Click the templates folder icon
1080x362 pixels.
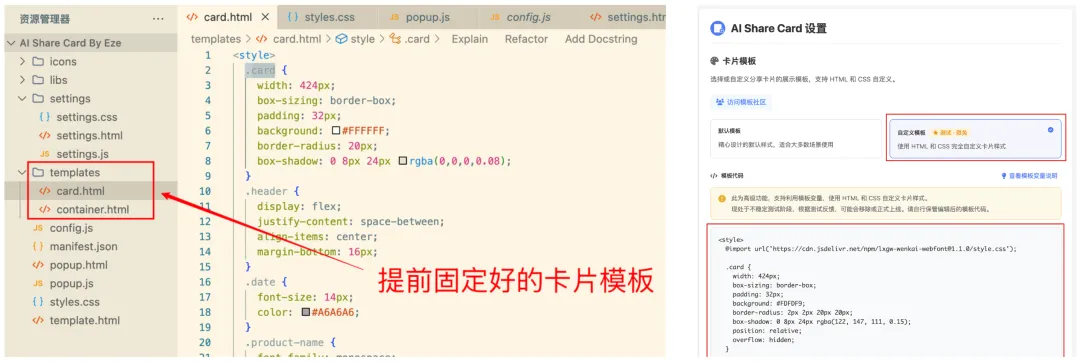click(39, 172)
